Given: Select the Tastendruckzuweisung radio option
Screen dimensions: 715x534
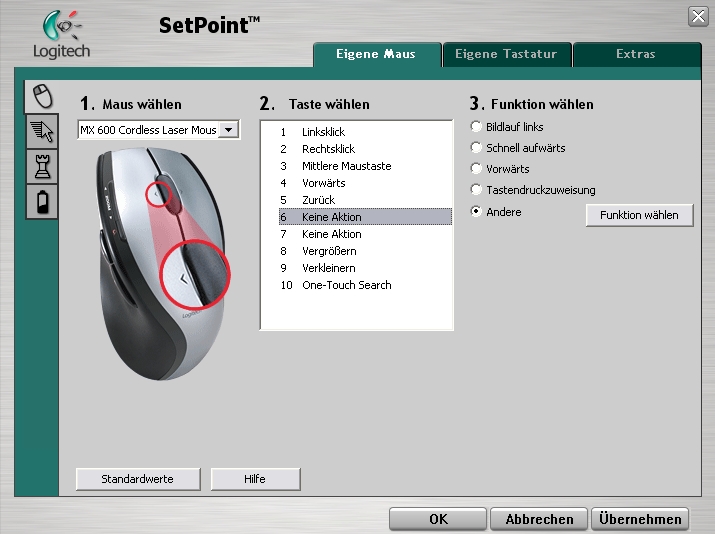Looking at the screenshot, I should pos(476,189).
